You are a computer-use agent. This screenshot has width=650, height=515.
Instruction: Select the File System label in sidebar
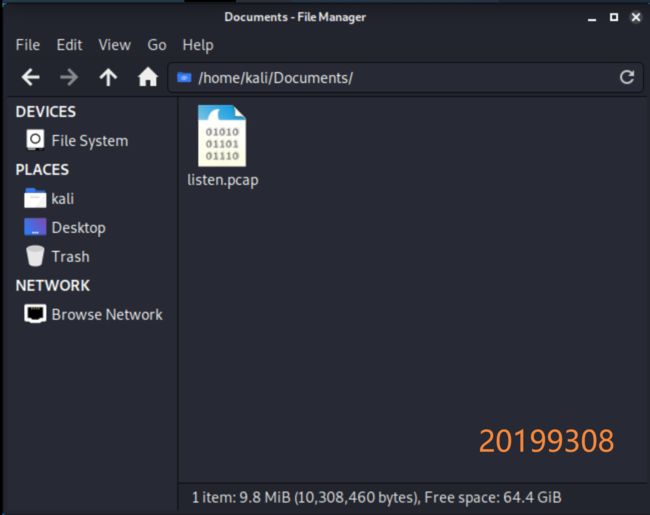[x=90, y=141]
